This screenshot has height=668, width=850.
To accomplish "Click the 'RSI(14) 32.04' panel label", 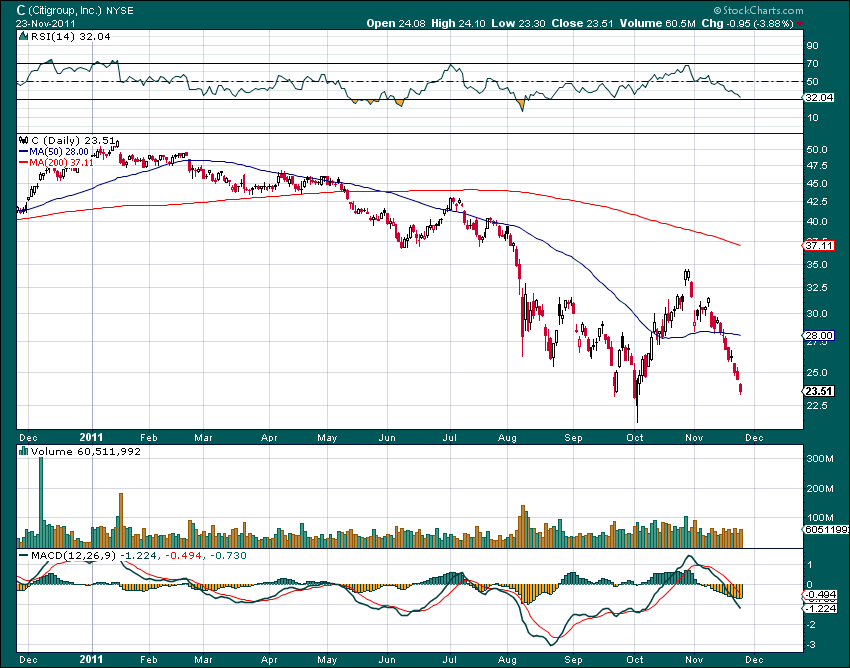I will click(70, 36).
